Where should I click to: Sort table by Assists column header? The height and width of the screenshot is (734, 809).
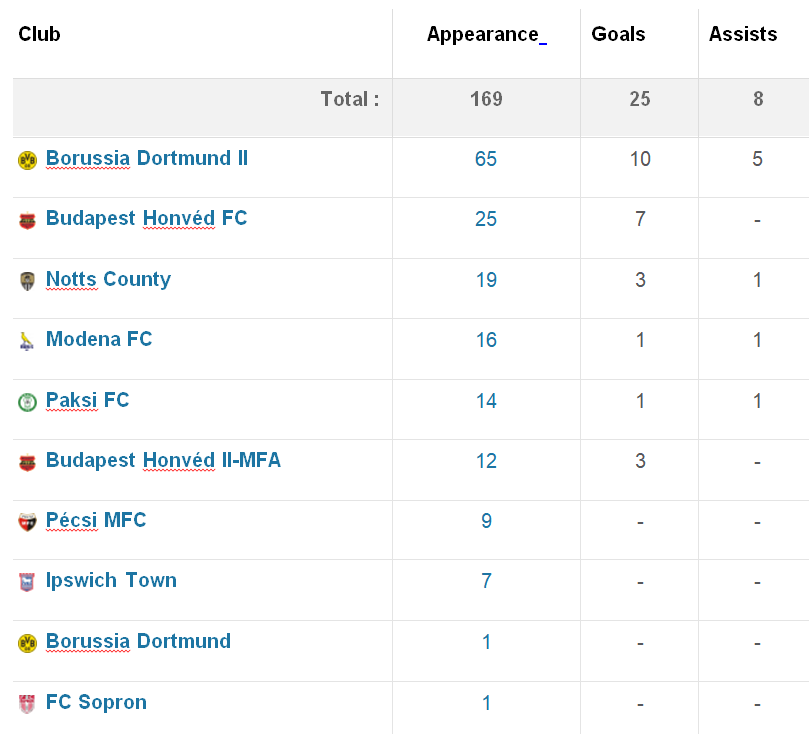743,34
